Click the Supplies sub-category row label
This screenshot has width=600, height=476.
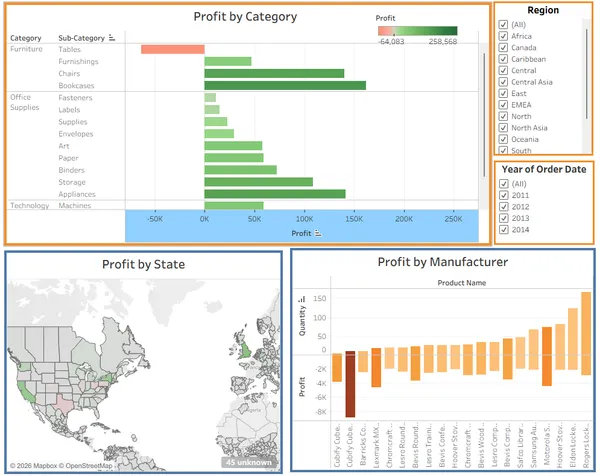pos(73,122)
